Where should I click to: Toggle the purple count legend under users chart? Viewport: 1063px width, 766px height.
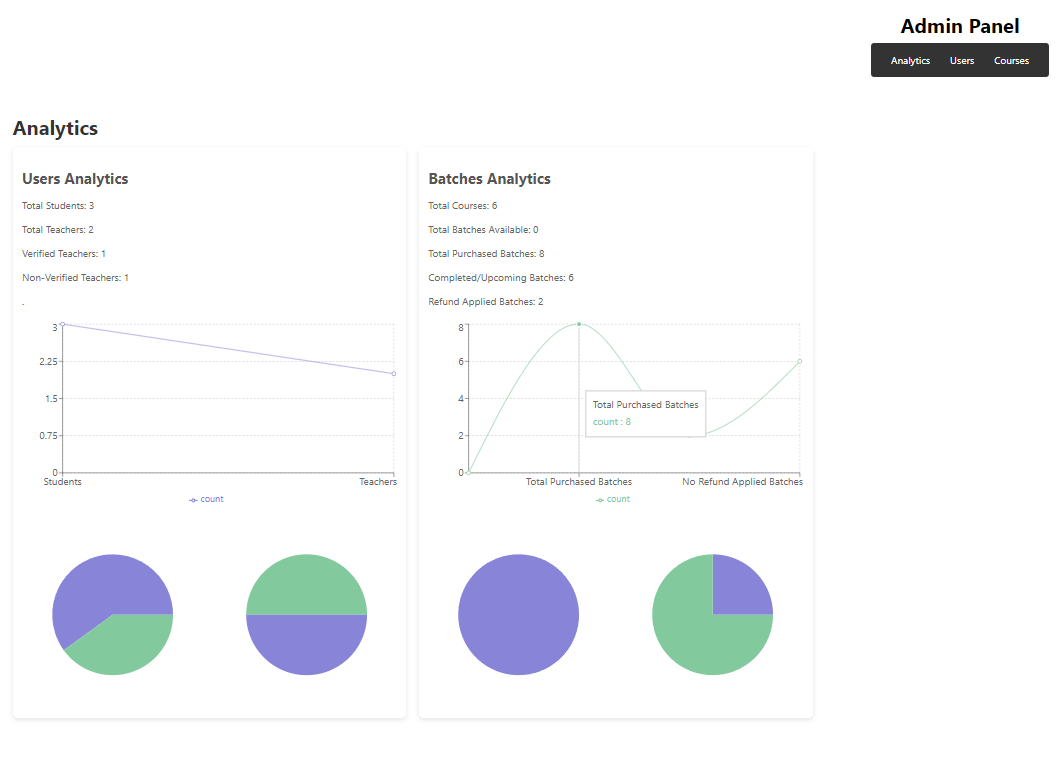coord(207,499)
